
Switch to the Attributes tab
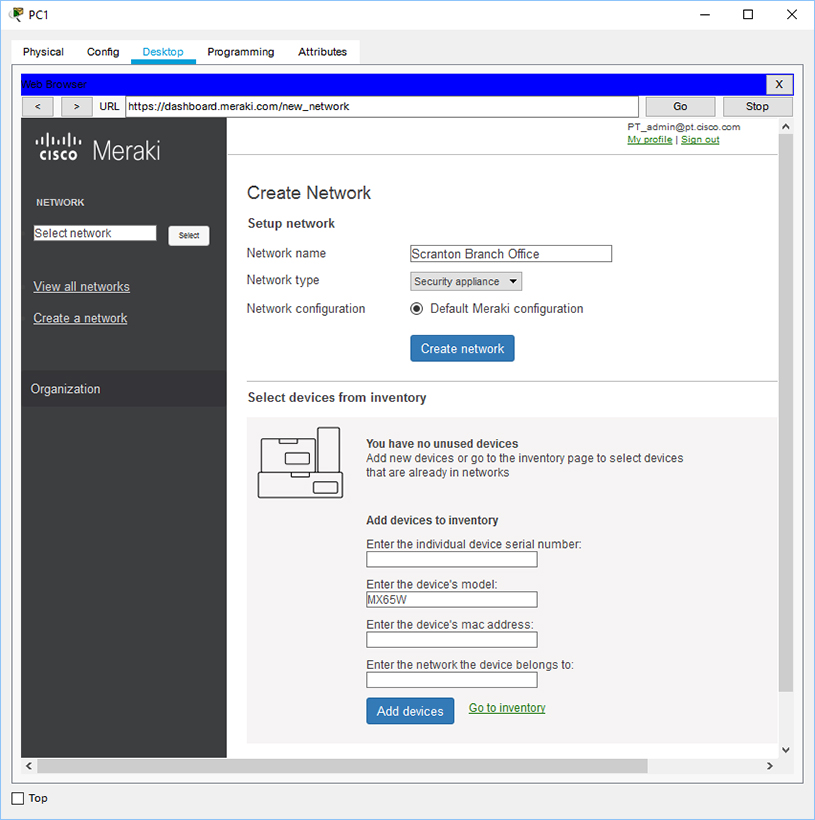point(322,52)
